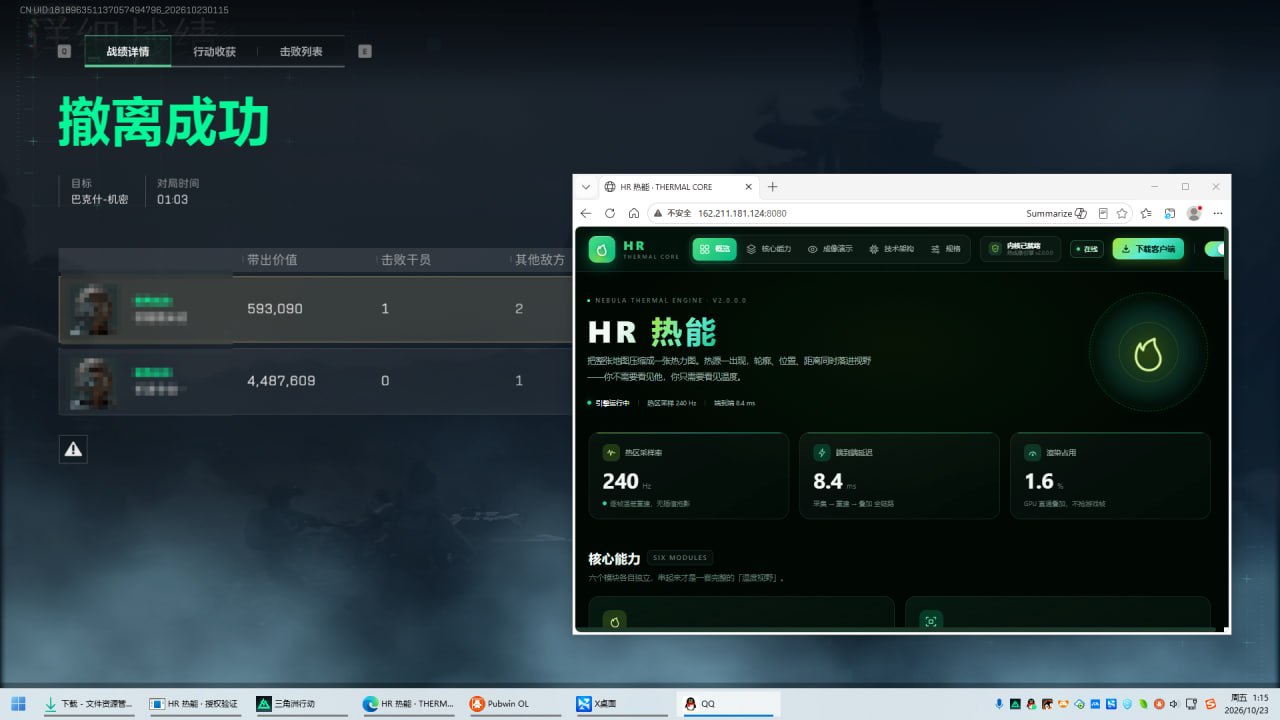Reload the HR 热能 page
Viewport: 1280px width, 720px height.
(610, 213)
